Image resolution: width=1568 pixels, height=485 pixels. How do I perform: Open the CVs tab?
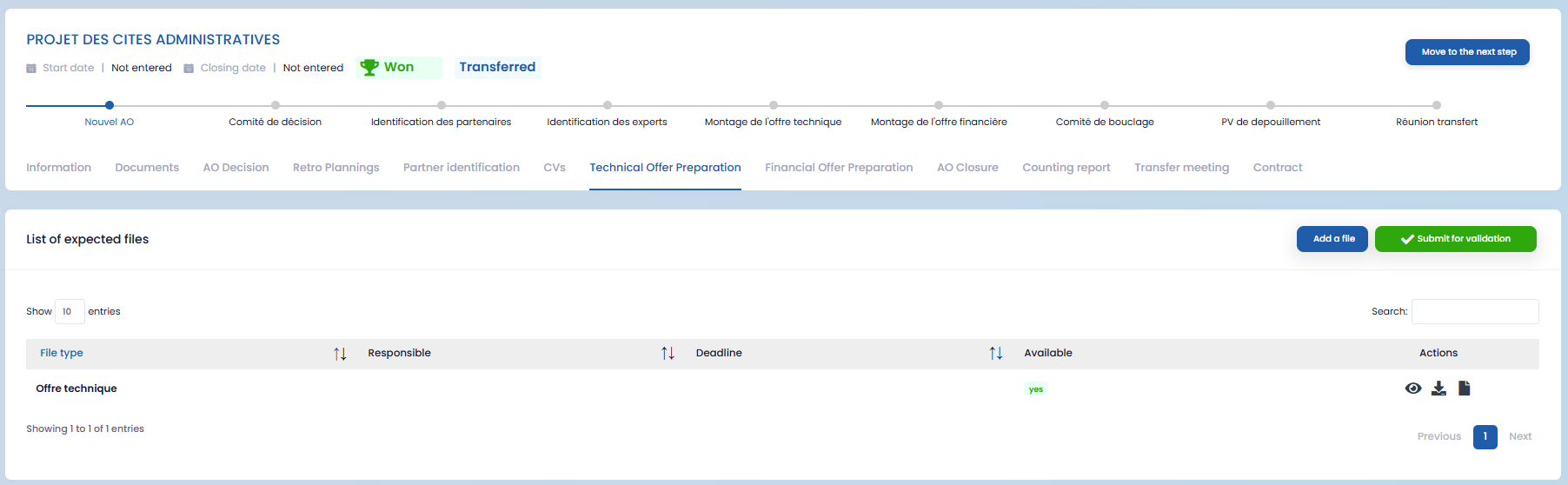555,168
